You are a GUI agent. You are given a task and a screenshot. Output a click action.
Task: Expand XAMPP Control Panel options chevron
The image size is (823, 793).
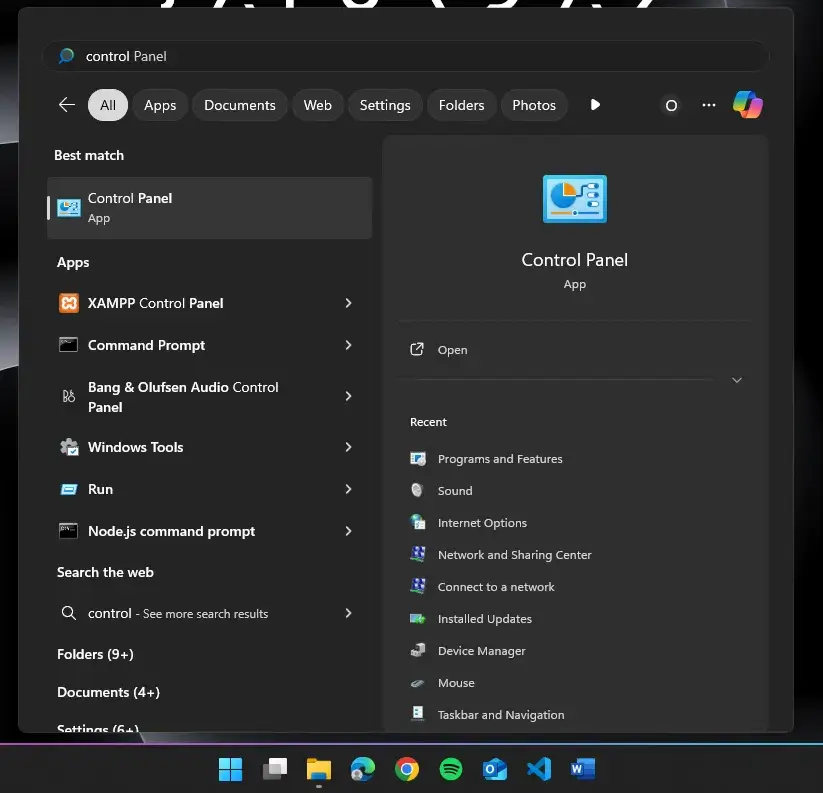[x=348, y=303]
